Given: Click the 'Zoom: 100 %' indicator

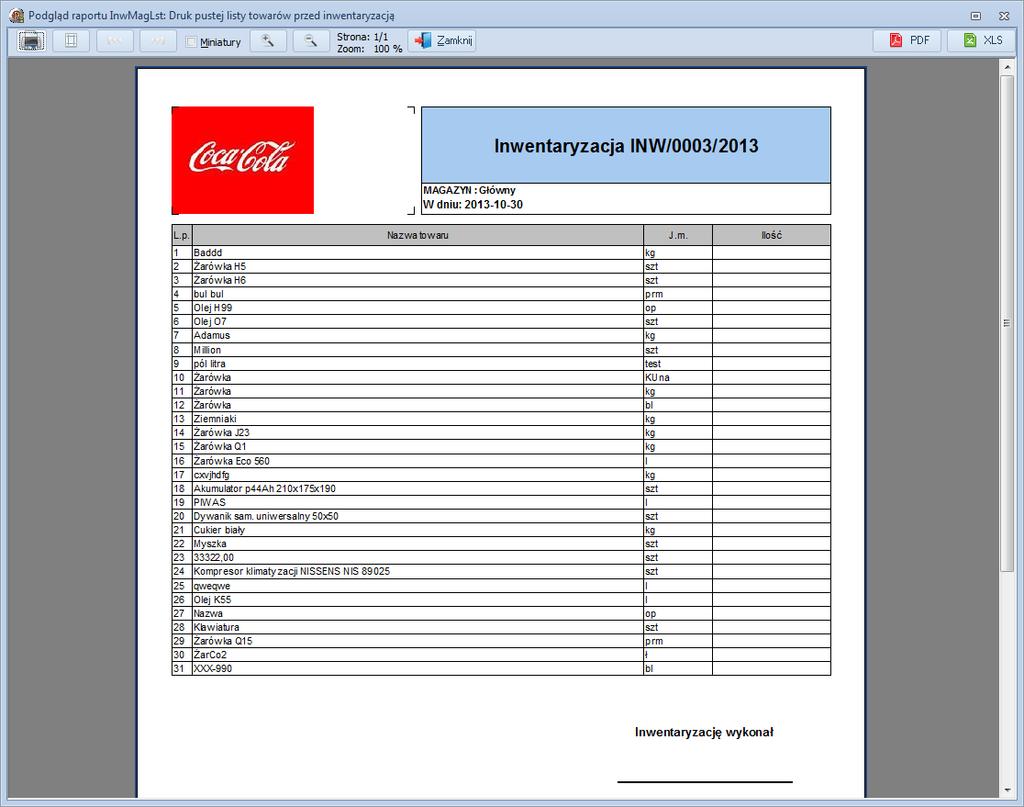Looking at the screenshot, I should click(x=370, y=48).
